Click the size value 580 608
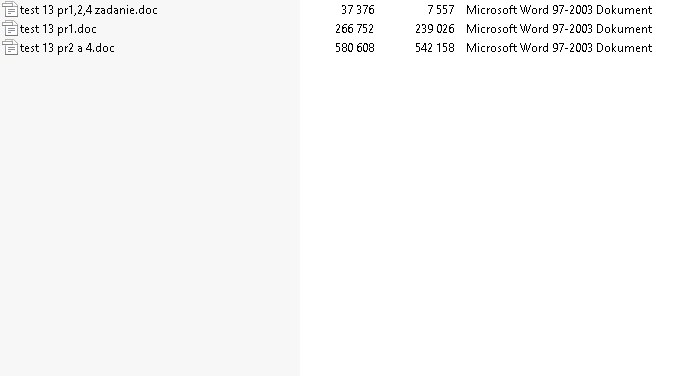680x376 pixels. pyautogui.click(x=354, y=48)
